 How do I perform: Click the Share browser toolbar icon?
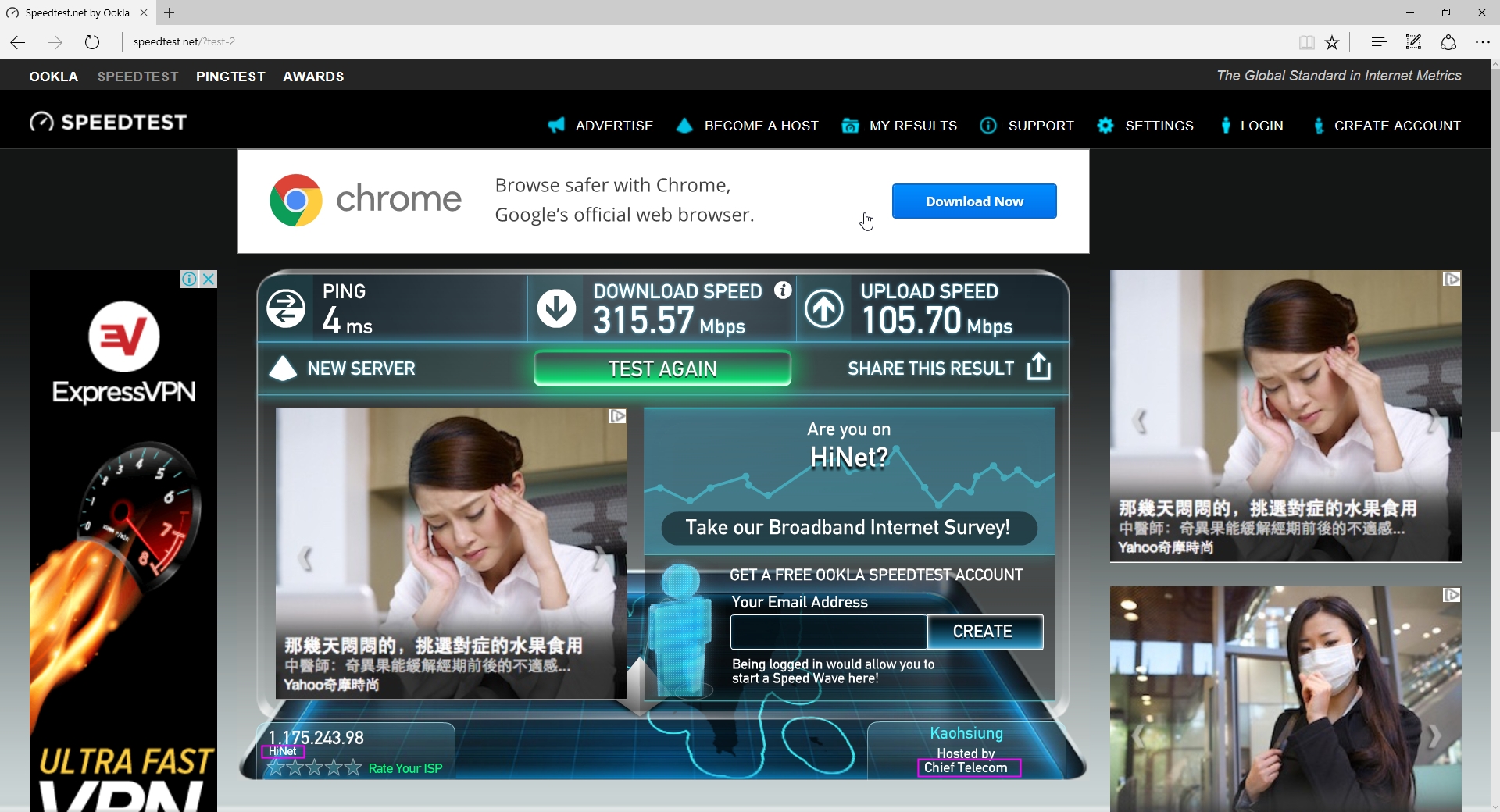[1448, 42]
